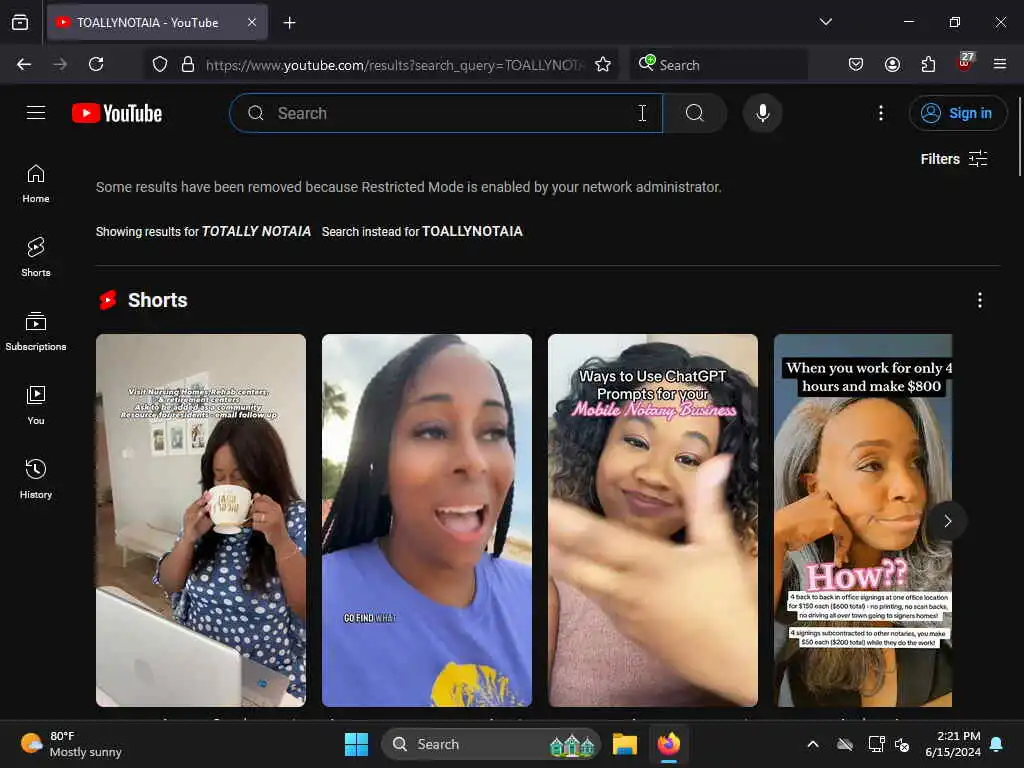This screenshot has width=1024, height=768.
Task: Open the 'make $800' short
Action: tap(863, 520)
